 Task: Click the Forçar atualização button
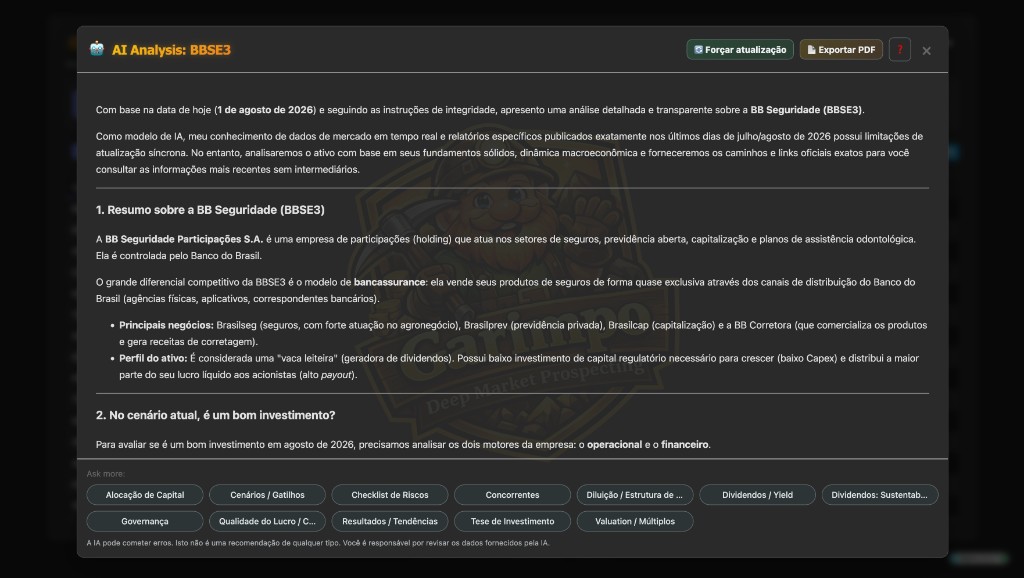(x=740, y=50)
